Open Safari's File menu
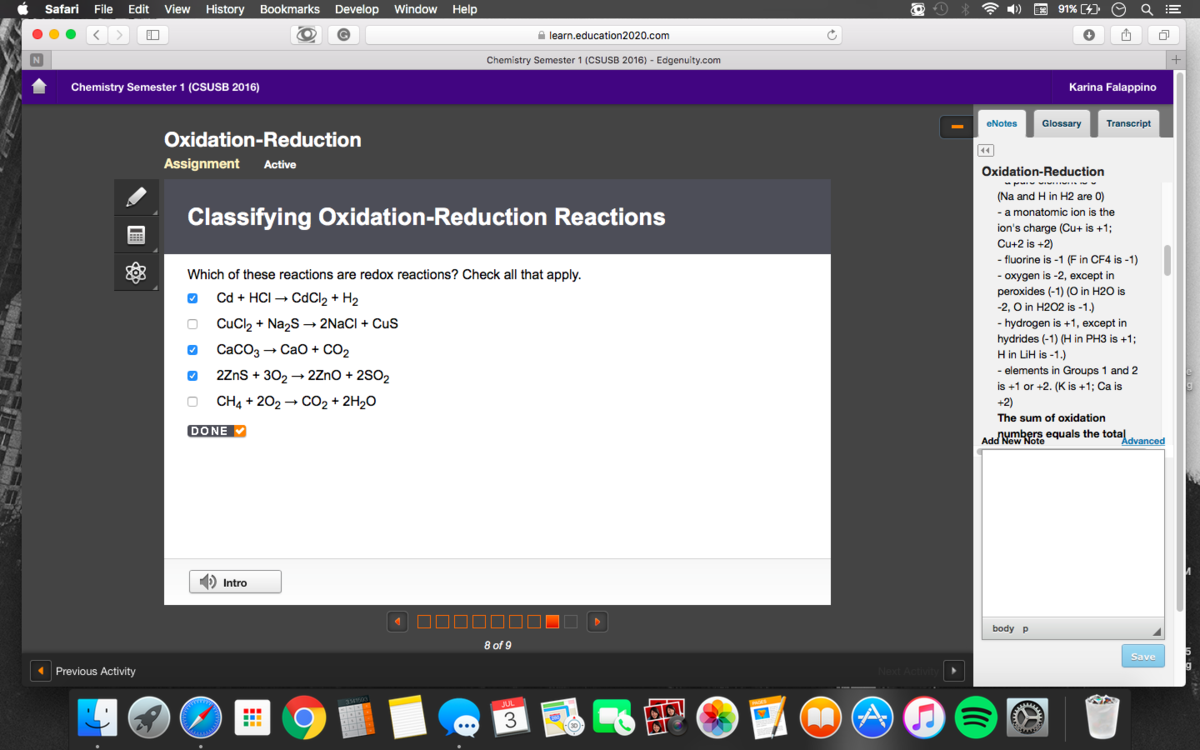Screen dimensions: 1200x750 click(x=103, y=9)
